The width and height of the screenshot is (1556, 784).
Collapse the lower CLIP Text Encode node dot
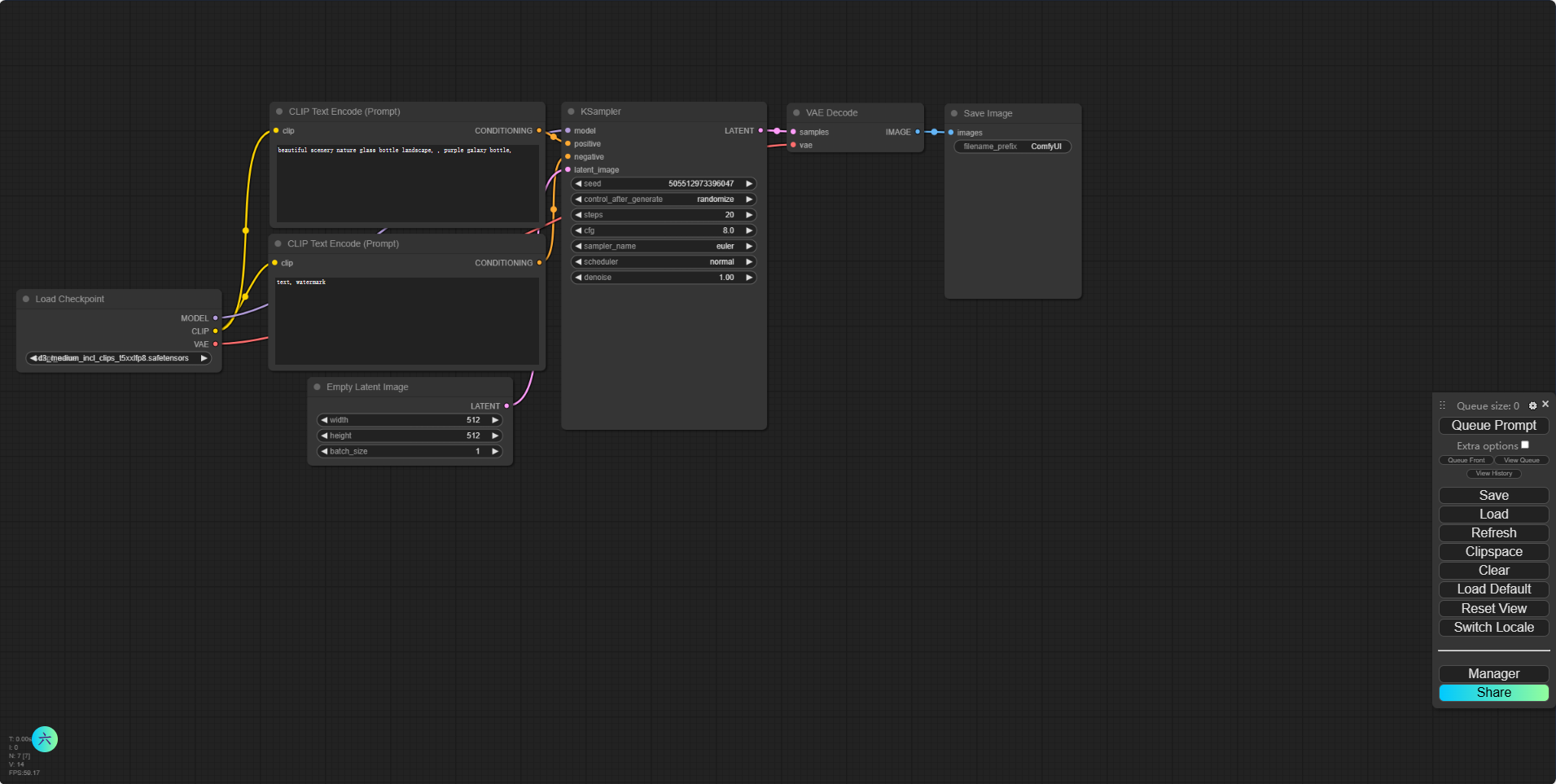(x=278, y=243)
